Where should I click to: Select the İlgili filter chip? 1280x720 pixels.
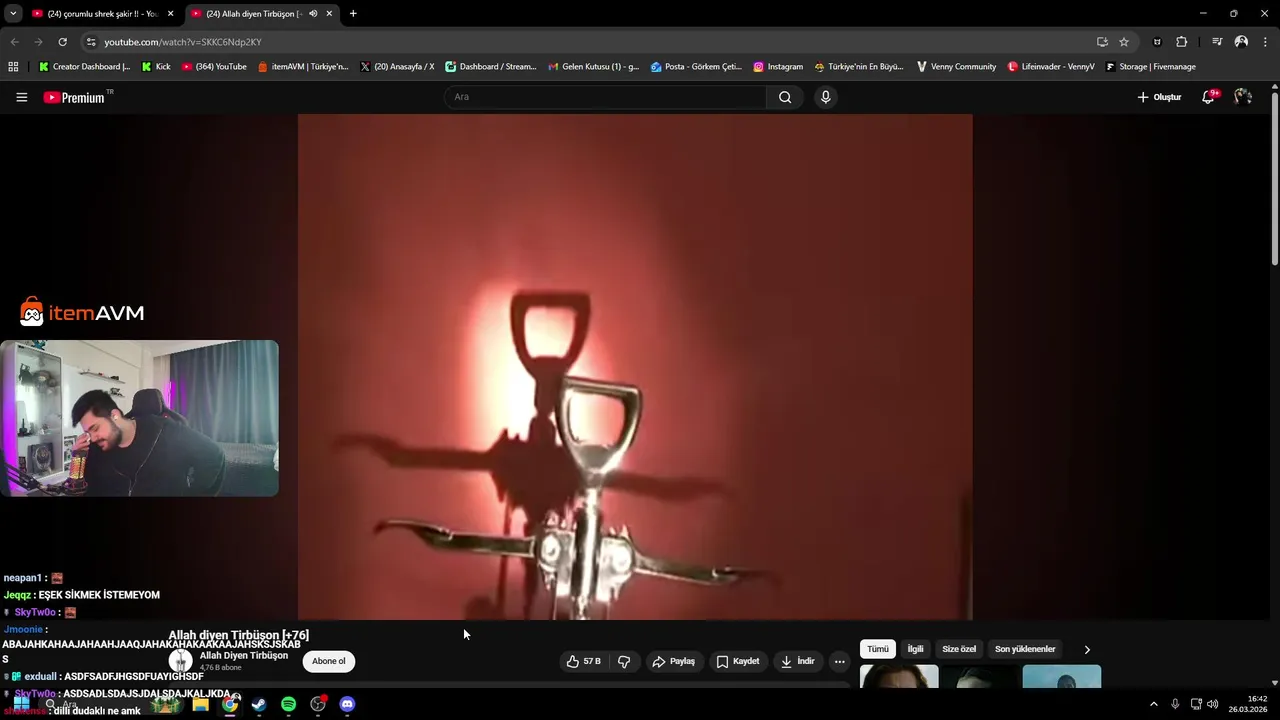(x=915, y=649)
